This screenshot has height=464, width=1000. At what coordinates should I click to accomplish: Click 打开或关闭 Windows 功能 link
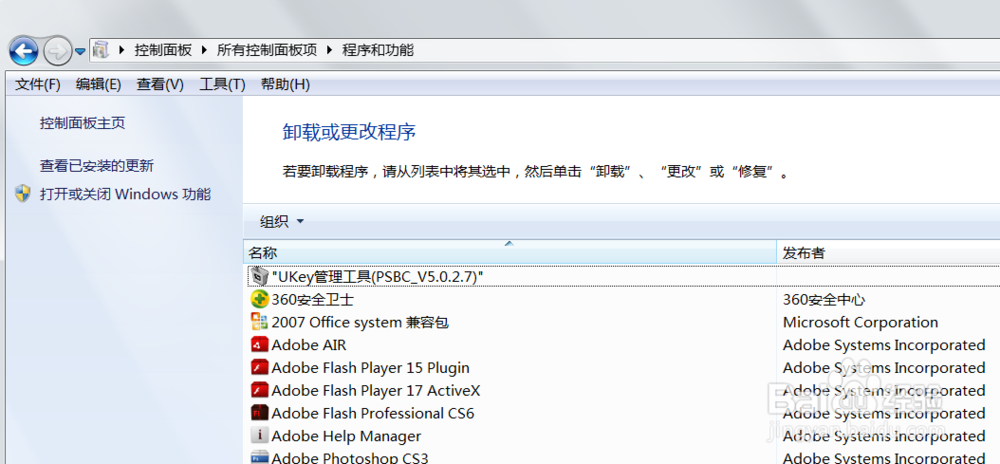coord(125,194)
